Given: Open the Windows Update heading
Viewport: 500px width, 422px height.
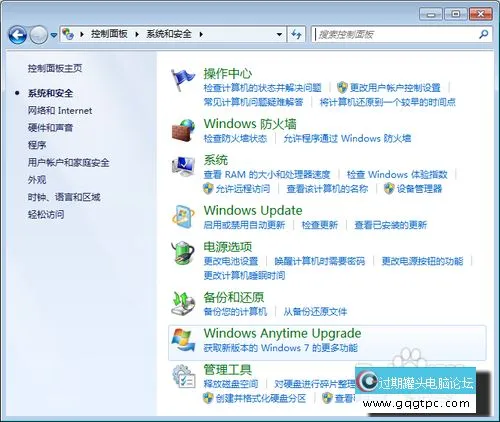Looking at the screenshot, I should 253,211.
